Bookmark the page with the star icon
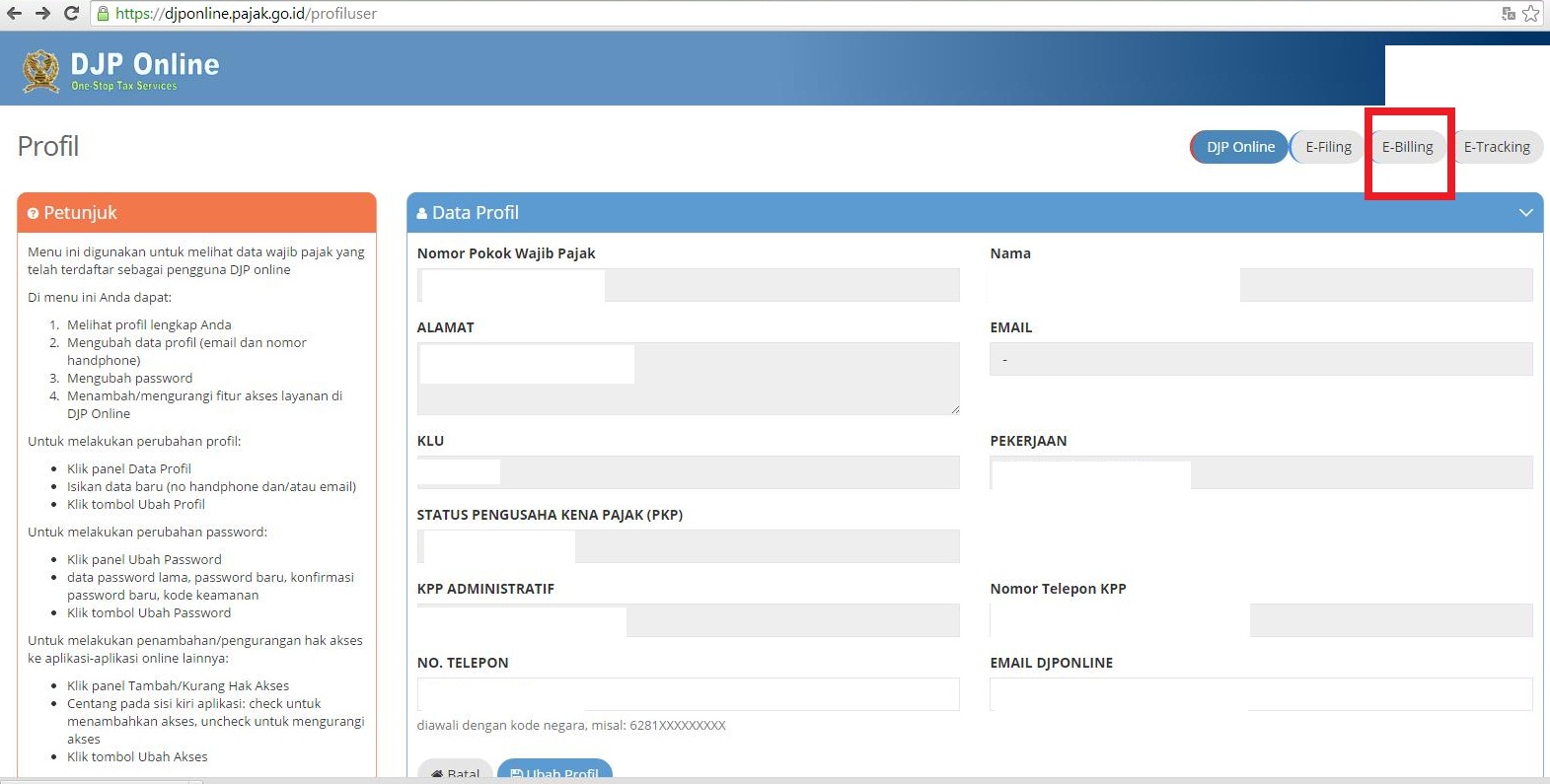Viewport: 1550px width, 784px height. tap(1530, 14)
